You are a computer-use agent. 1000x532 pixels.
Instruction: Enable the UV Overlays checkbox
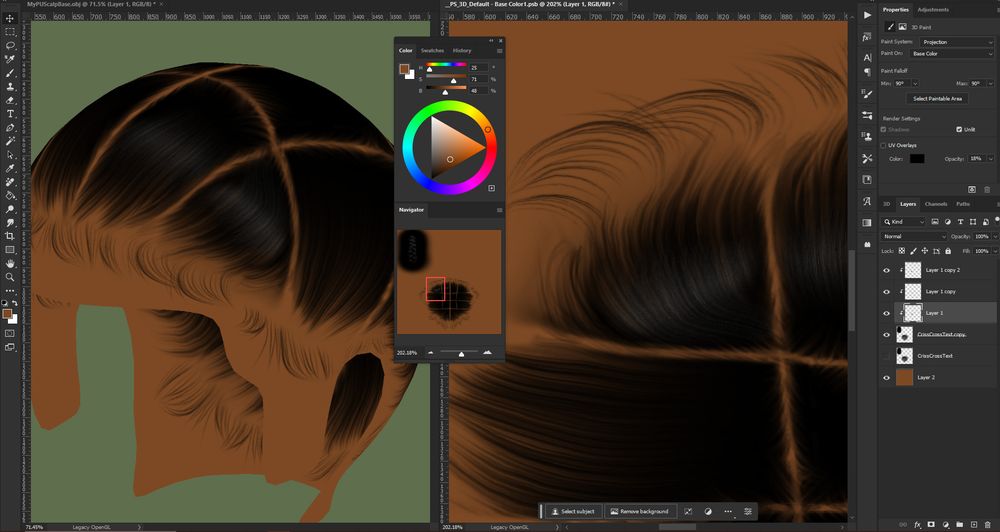(x=883, y=145)
